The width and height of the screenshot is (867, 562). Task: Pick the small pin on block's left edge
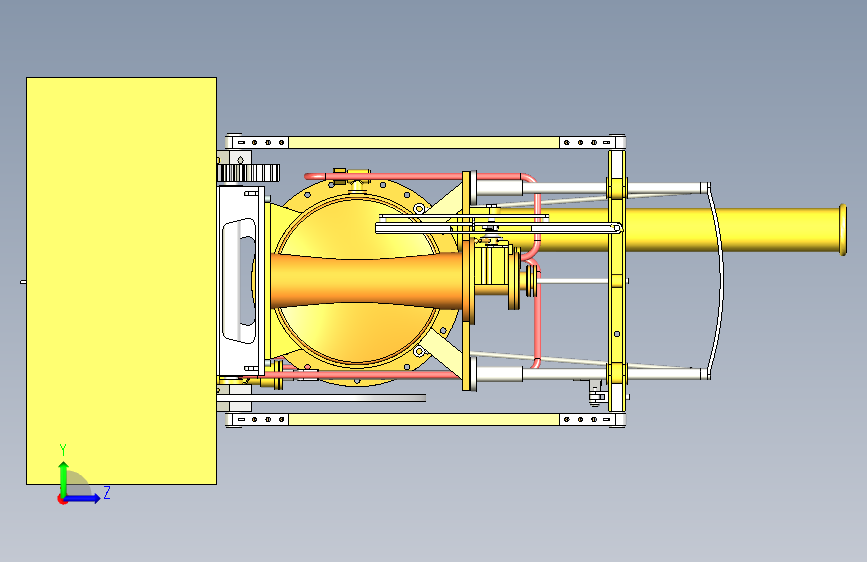[23, 282]
